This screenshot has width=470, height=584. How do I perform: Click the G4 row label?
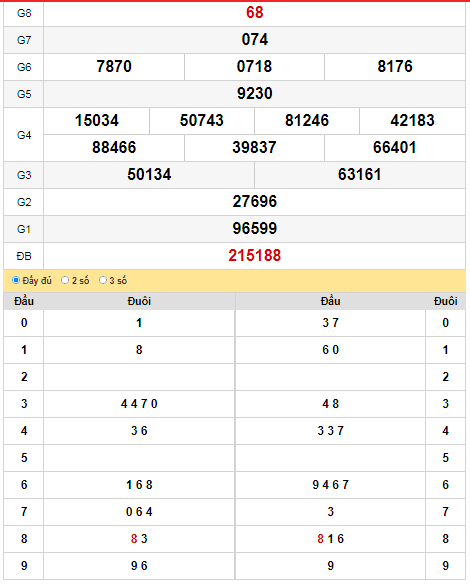point(24,135)
